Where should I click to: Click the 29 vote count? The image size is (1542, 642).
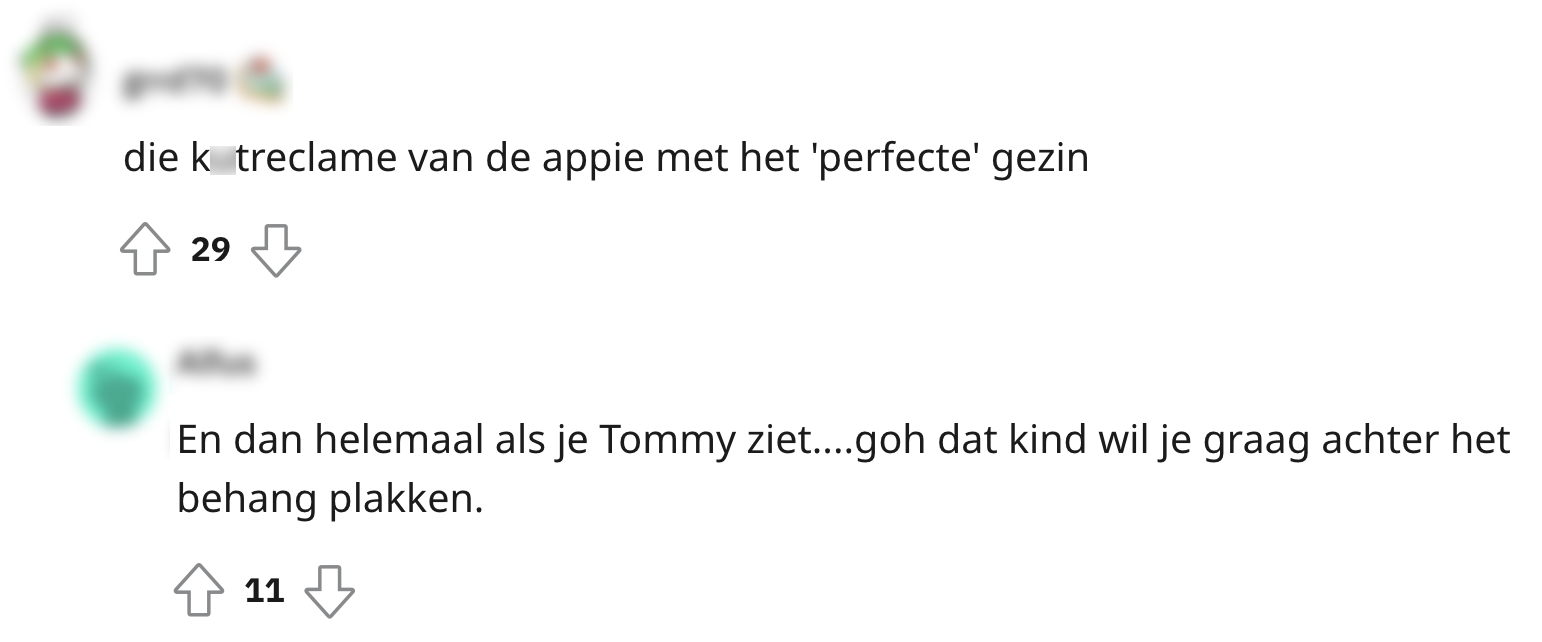210,249
